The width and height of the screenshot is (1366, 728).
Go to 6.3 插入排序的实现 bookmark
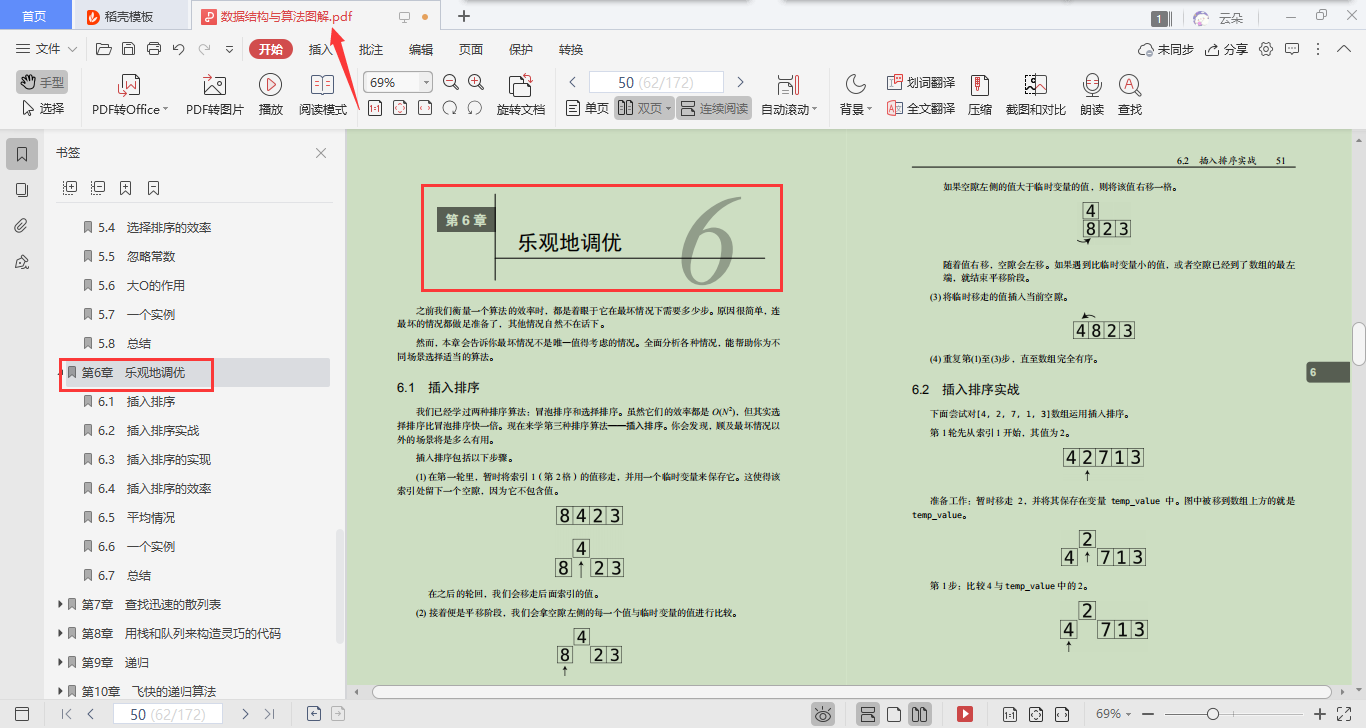pyautogui.click(x=154, y=459)
